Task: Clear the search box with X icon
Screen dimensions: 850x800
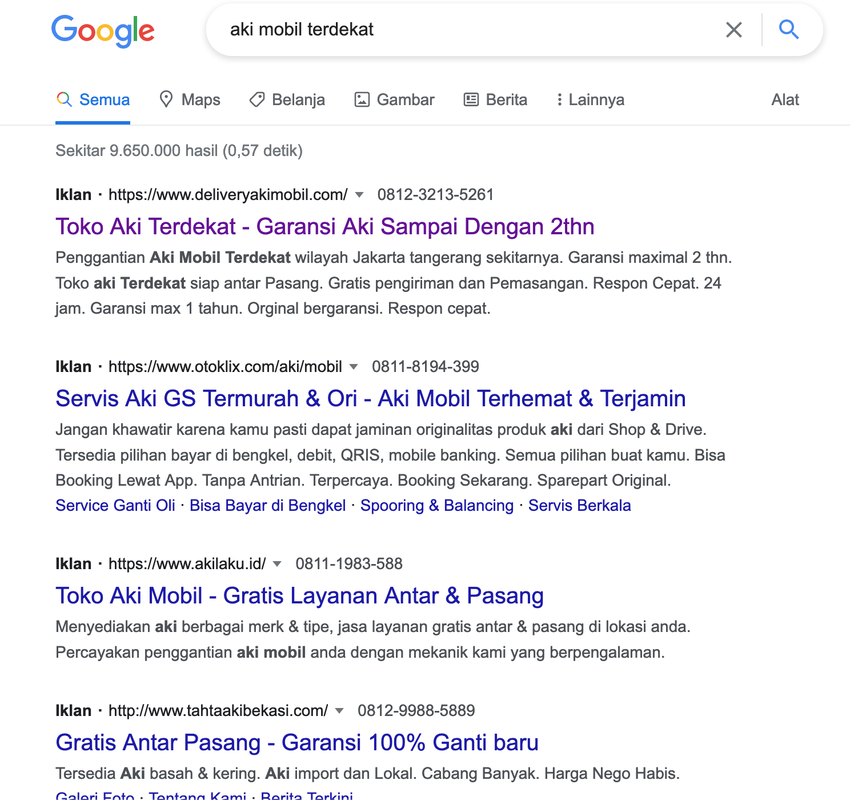Action: [x=734, y=30]
